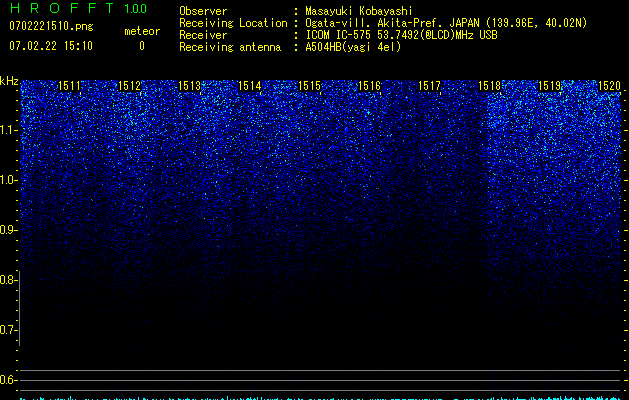Click the 1519 time marker

(x=549, y=86)
